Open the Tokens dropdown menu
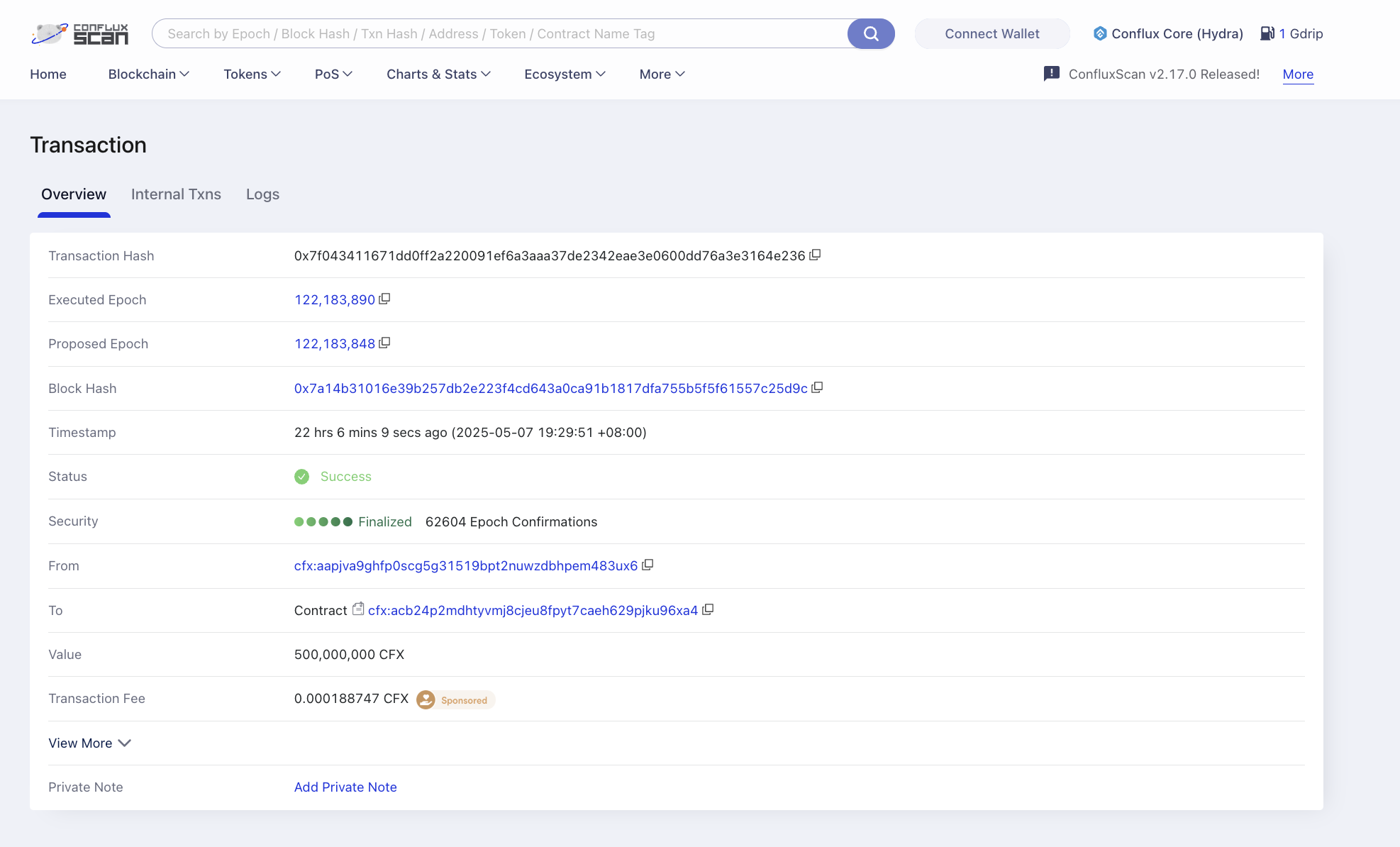The width and height of the screenshot is (1400, 847). 252,74
